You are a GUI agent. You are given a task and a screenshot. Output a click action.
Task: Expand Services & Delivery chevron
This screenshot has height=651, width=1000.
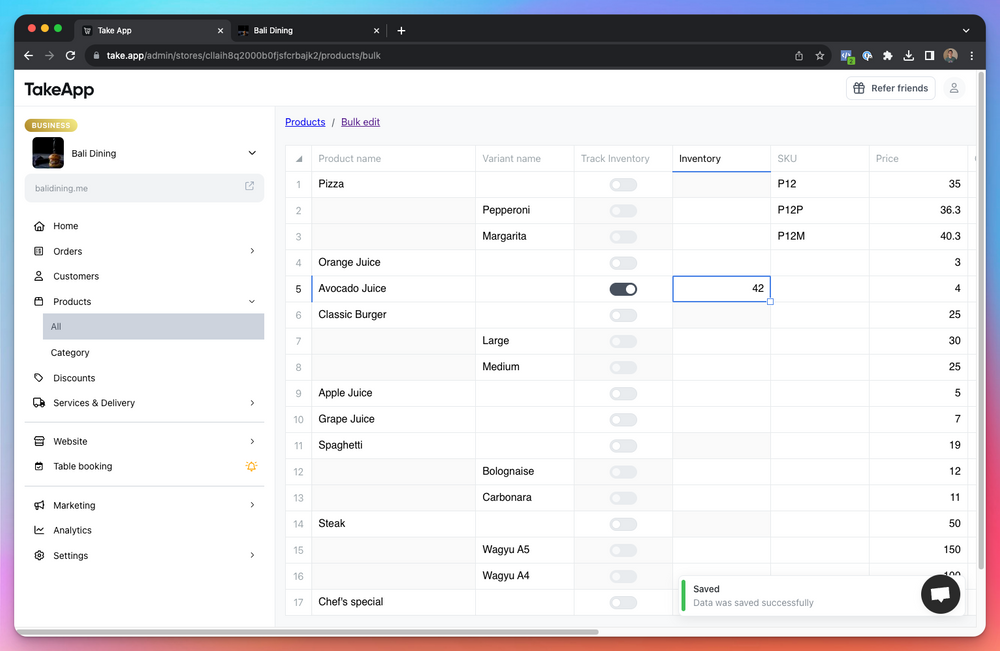click(x=252, y=403)
